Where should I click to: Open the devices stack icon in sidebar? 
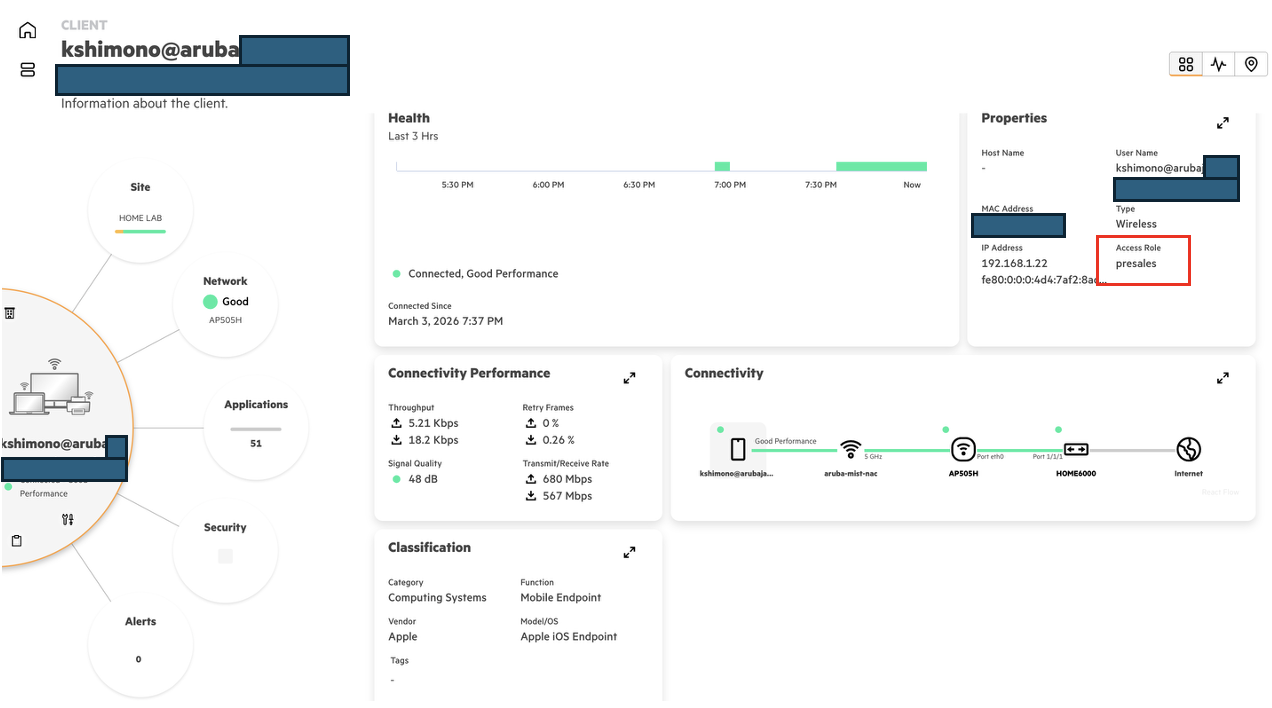click(x=28, y=70)
